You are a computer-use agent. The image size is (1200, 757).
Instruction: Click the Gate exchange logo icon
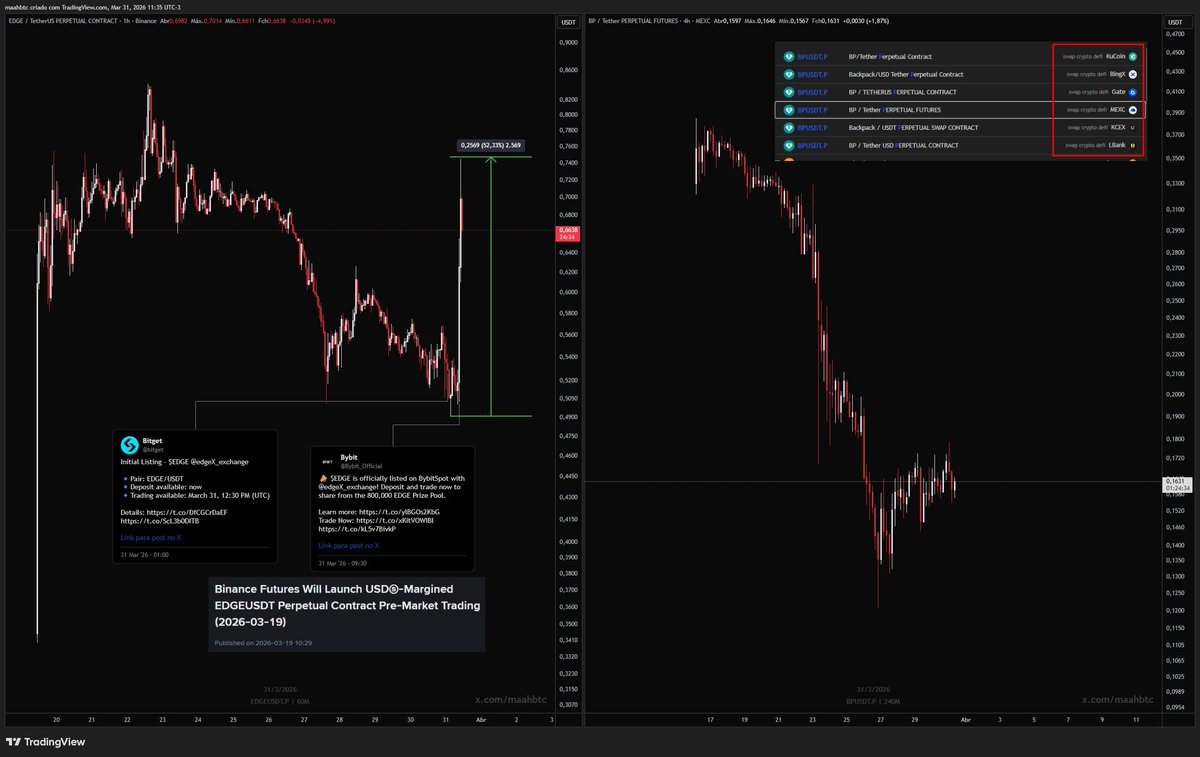pos(1133,92)
